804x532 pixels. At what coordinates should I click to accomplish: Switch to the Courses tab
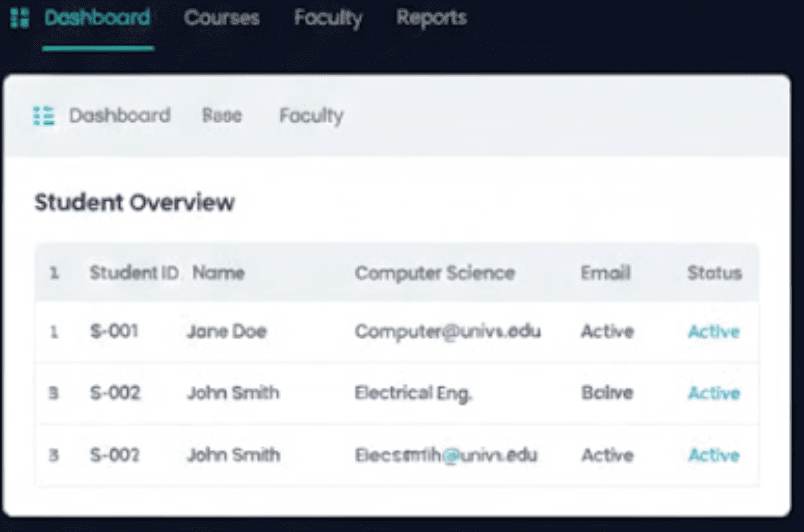point(221,18)
